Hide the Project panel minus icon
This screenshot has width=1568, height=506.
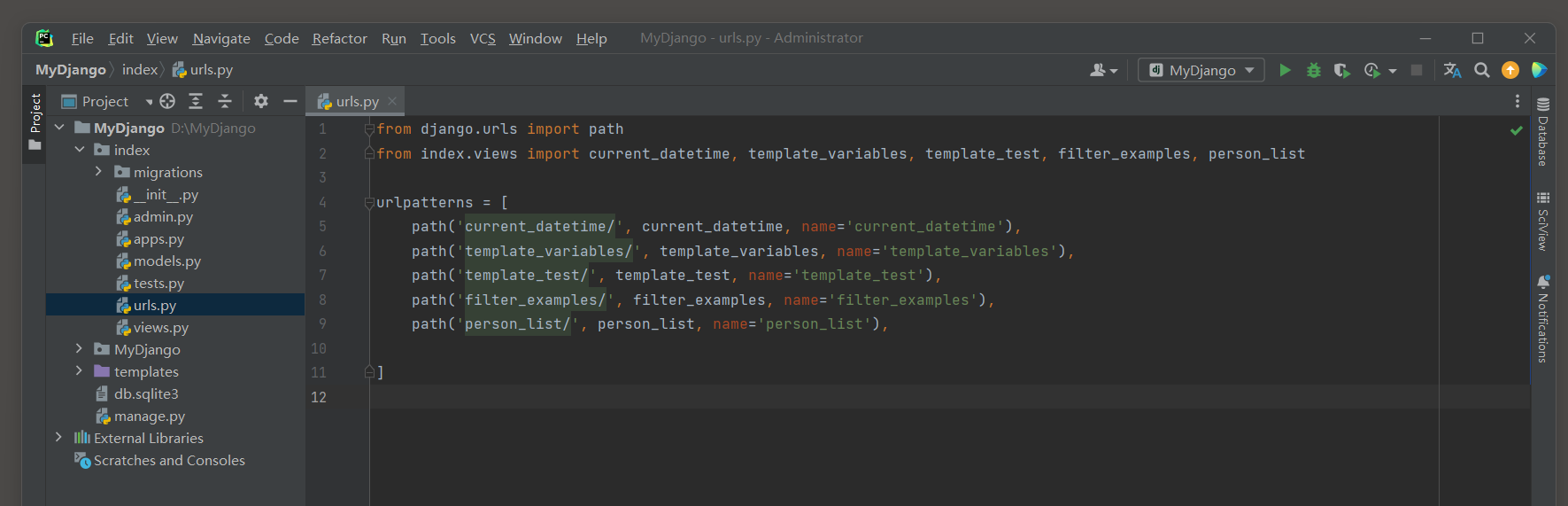click(290, 101)
